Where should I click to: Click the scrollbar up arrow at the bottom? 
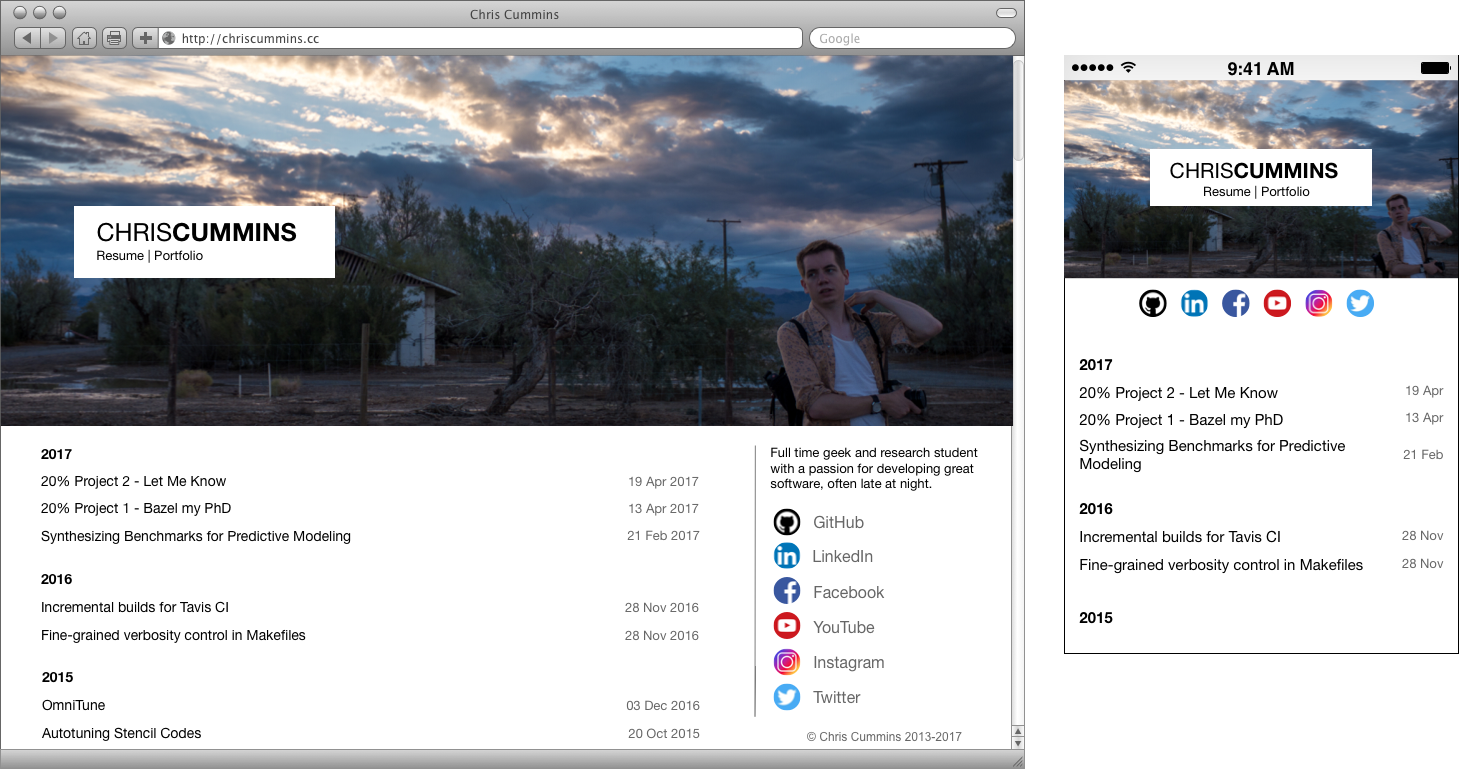click(1018, 731)
